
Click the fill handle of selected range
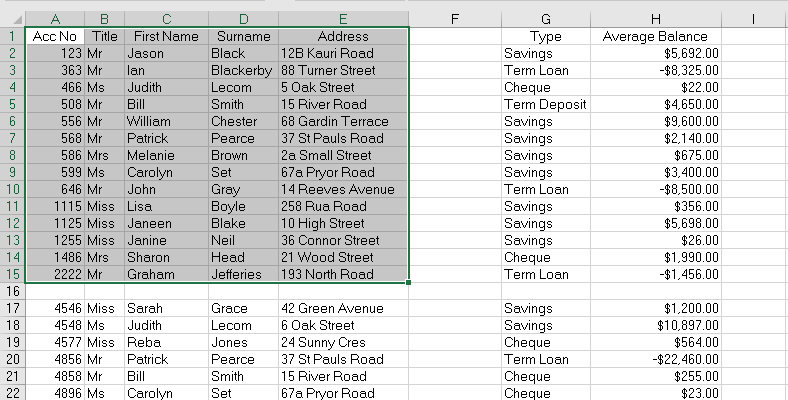coord(409,283)
